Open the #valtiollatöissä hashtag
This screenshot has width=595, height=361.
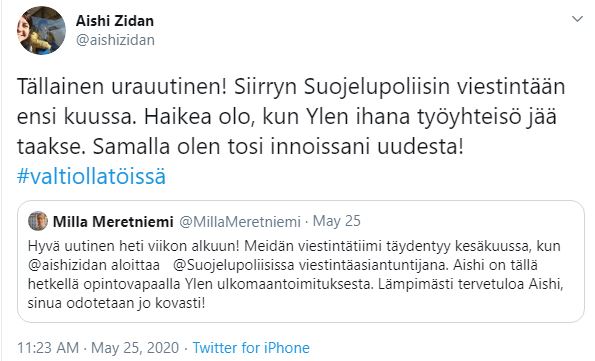pos(91,177)
